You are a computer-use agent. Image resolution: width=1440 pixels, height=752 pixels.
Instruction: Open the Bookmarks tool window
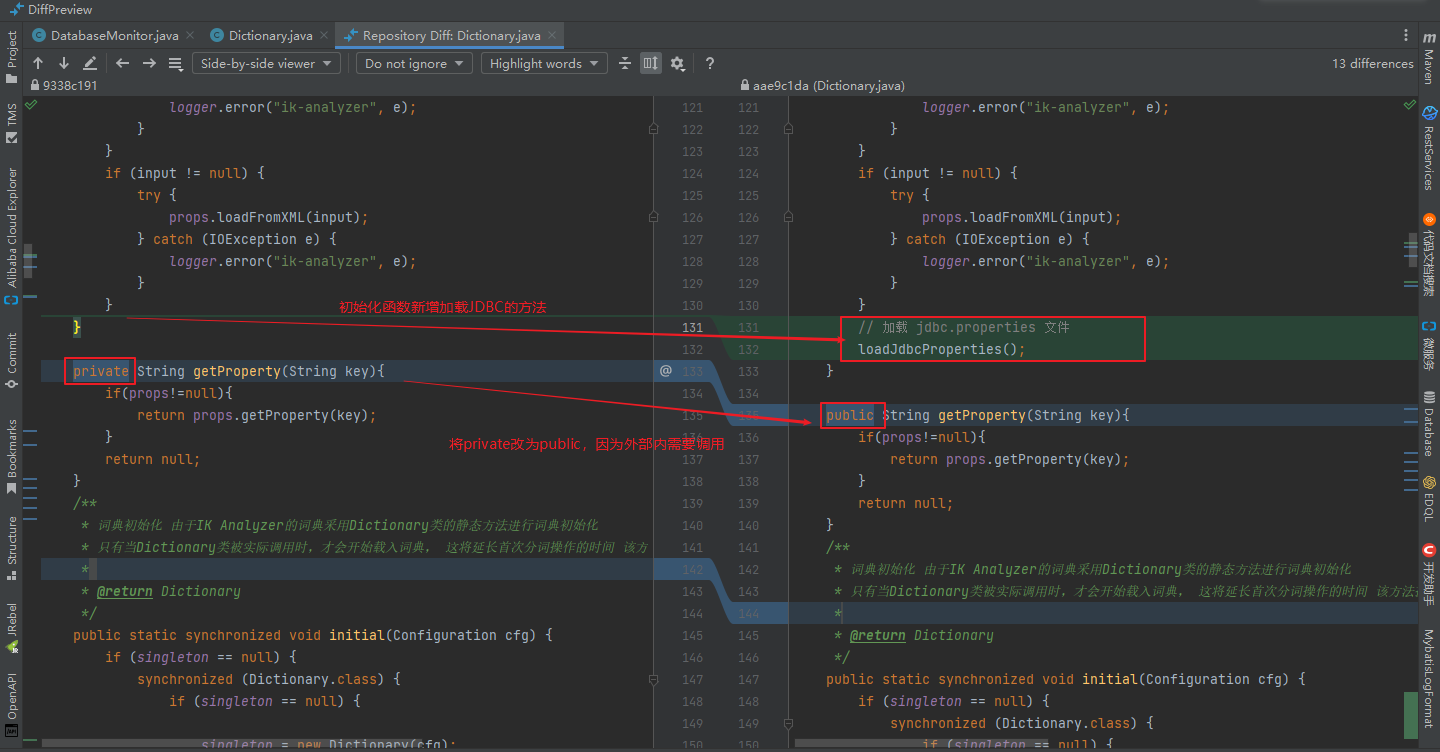[x=12, y=456]
